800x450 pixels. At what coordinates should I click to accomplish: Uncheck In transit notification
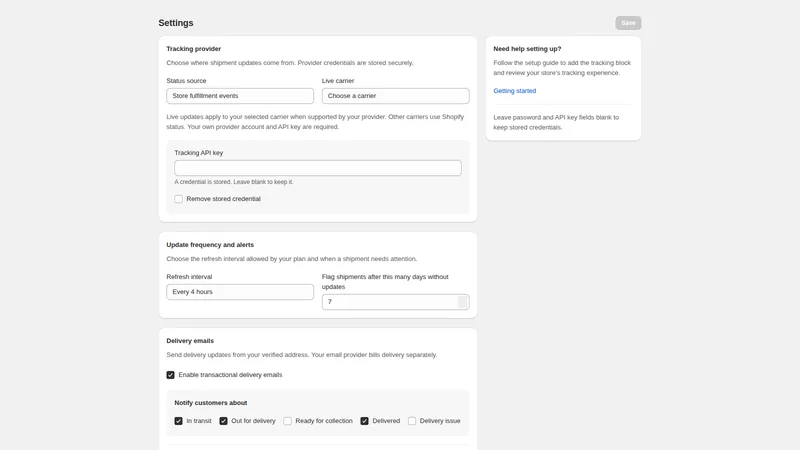(x=179, y=421)
